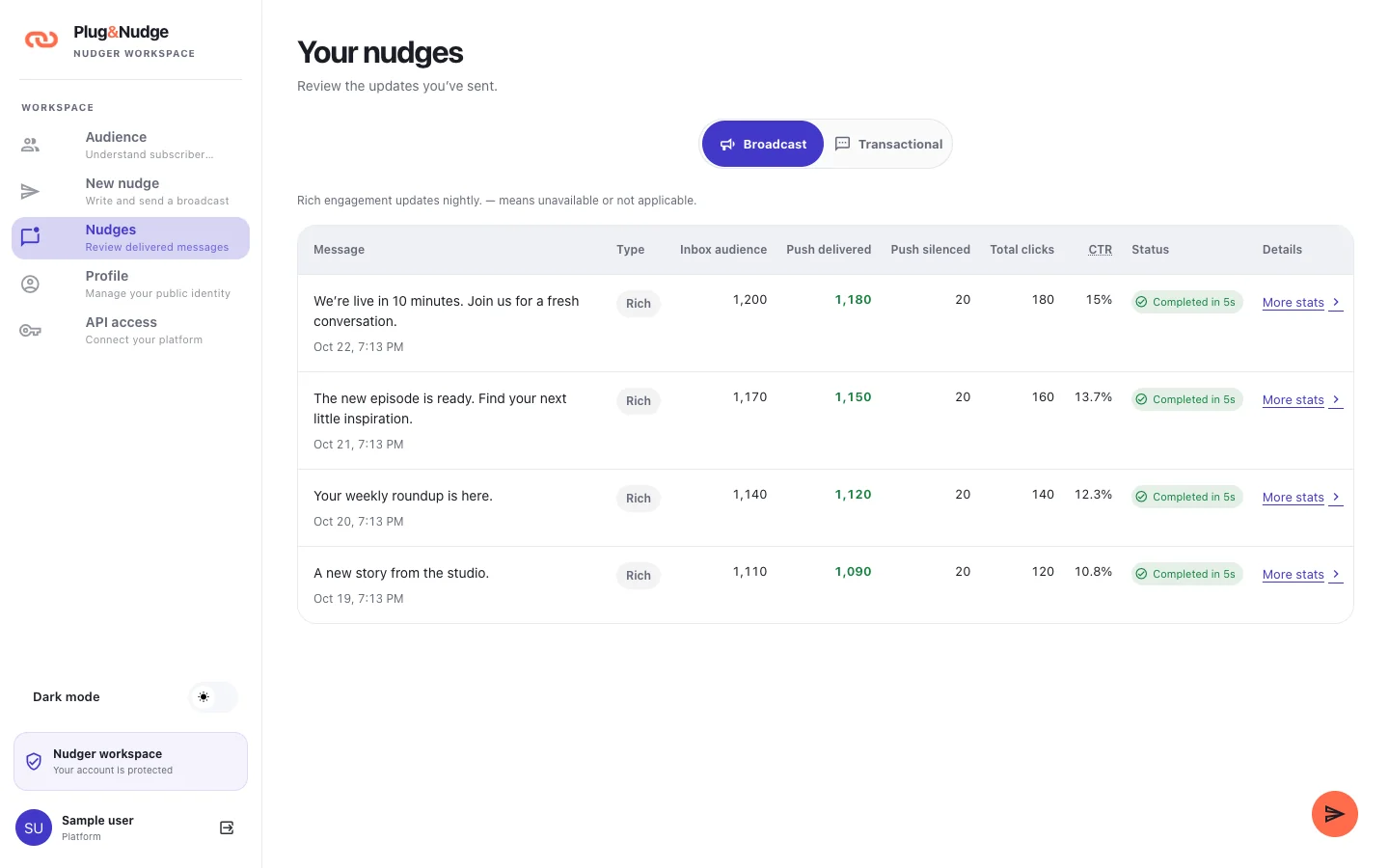Click the Status column header
The image size is (1389, 868).
(1150, 249)
